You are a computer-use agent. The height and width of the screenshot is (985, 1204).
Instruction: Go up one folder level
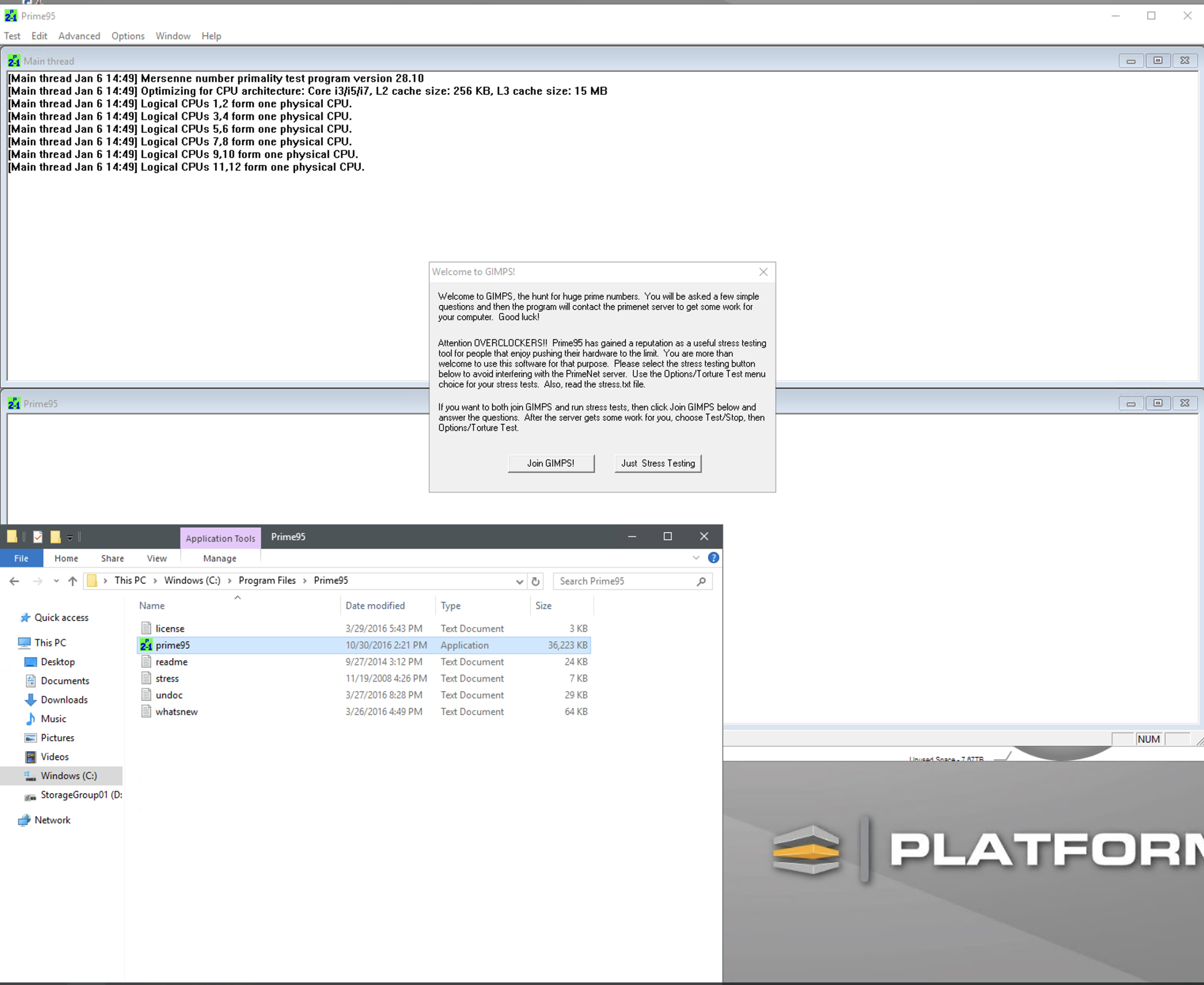pos(73,581)
